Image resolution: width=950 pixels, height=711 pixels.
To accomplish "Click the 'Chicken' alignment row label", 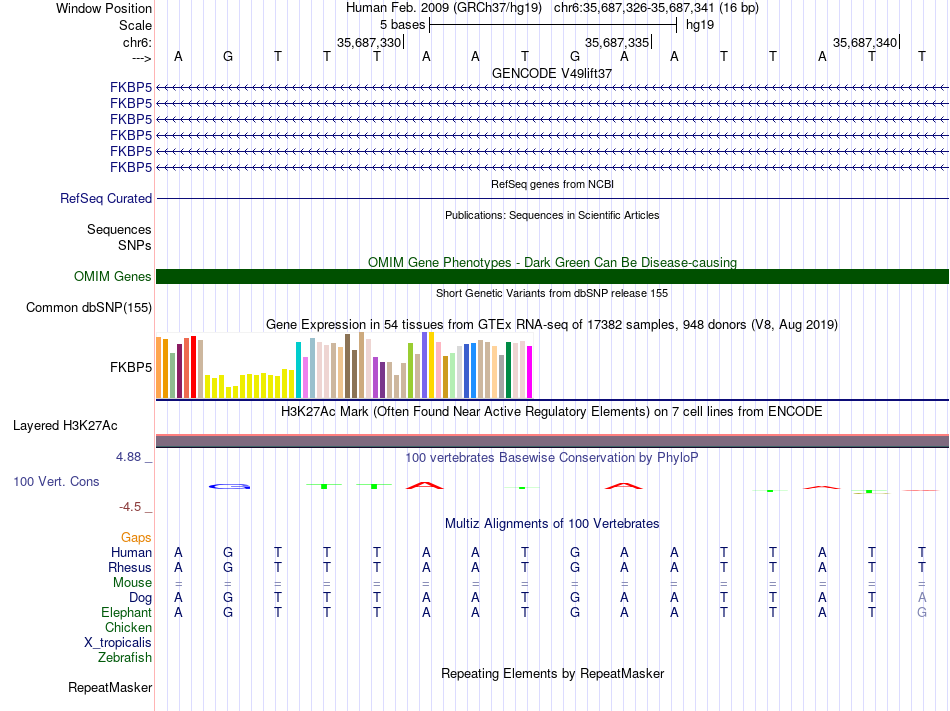I will [x=128, y=627].
